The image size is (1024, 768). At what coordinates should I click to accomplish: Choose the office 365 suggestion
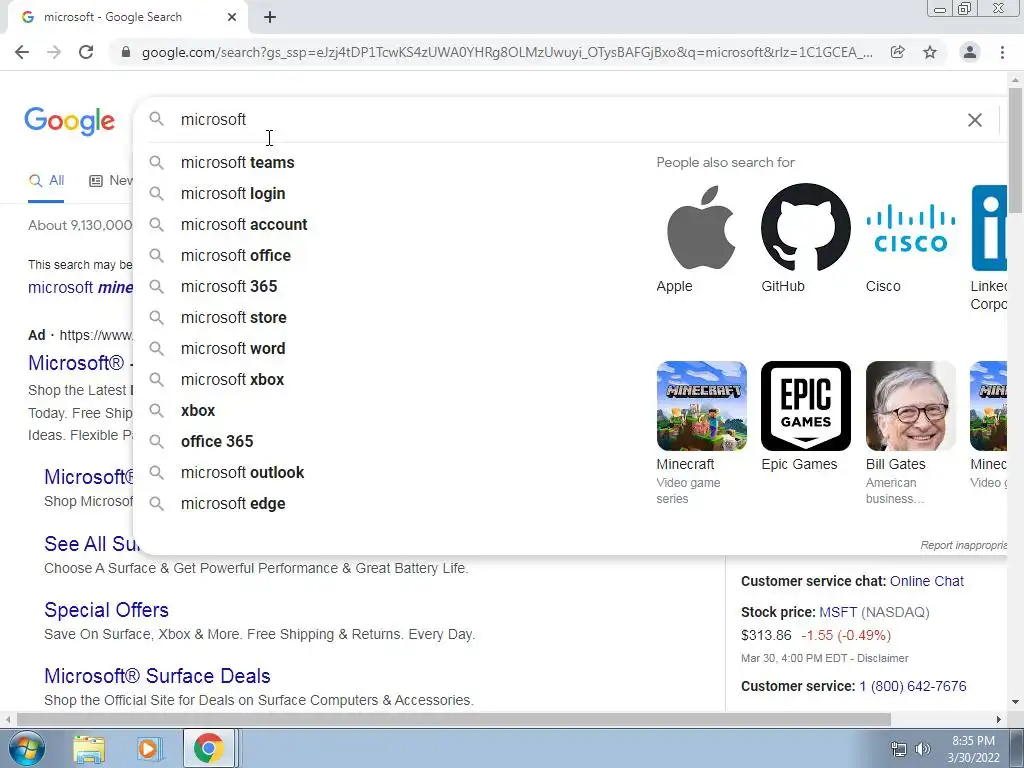tap(217, 441)
